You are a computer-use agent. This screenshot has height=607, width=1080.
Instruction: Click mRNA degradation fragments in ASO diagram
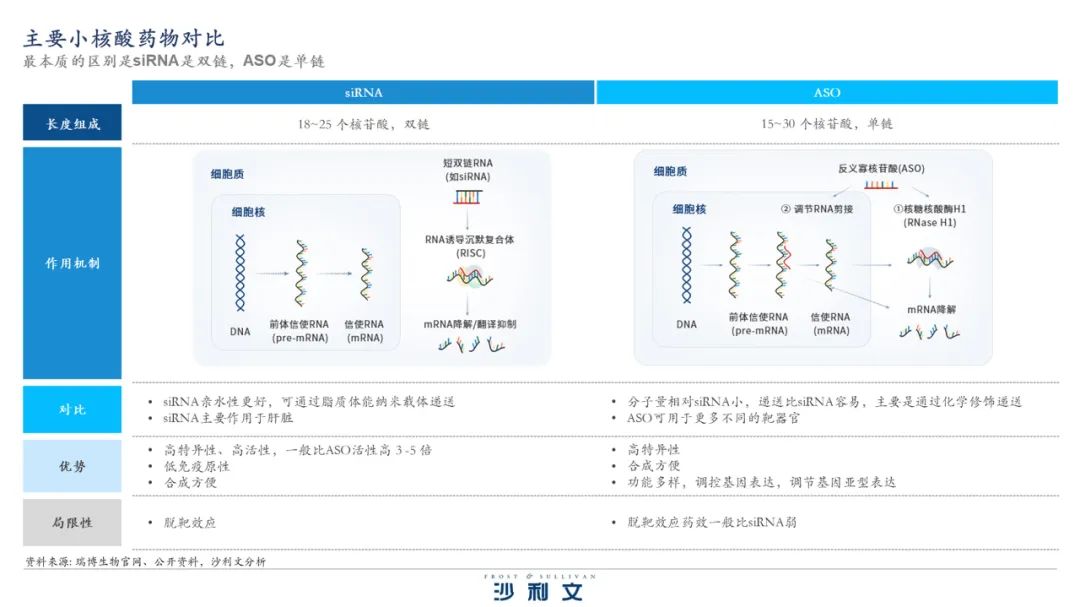point(929,331)
